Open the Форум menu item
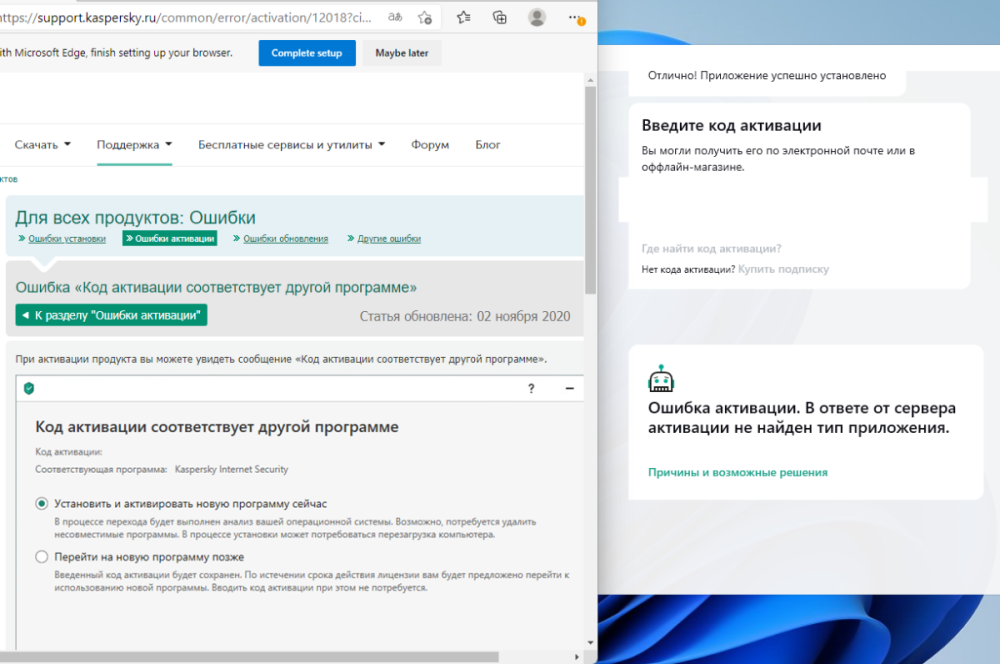 430,145
